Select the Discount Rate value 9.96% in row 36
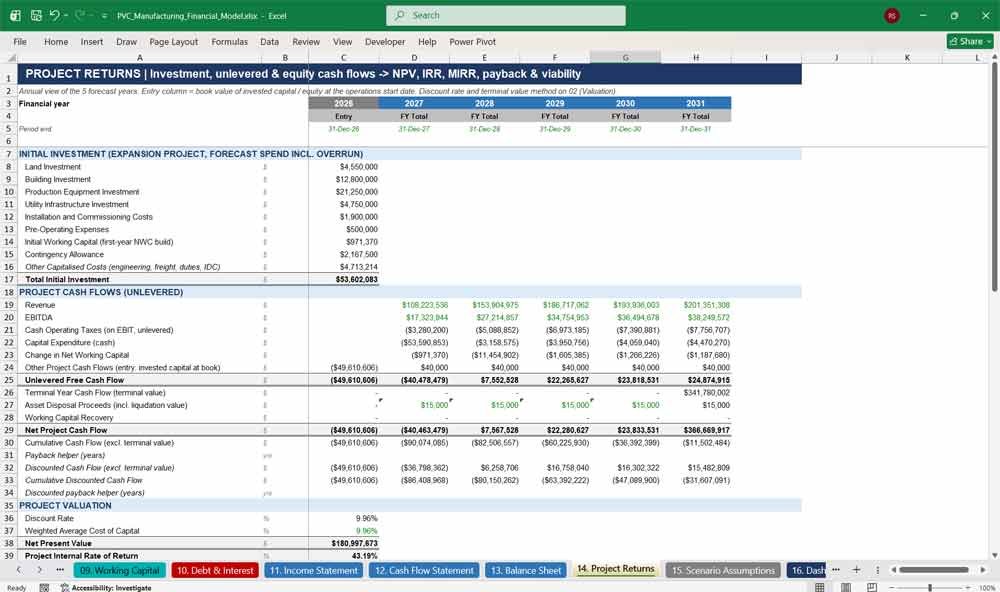This screenshot has width=1000, height=592. (344, 518)
